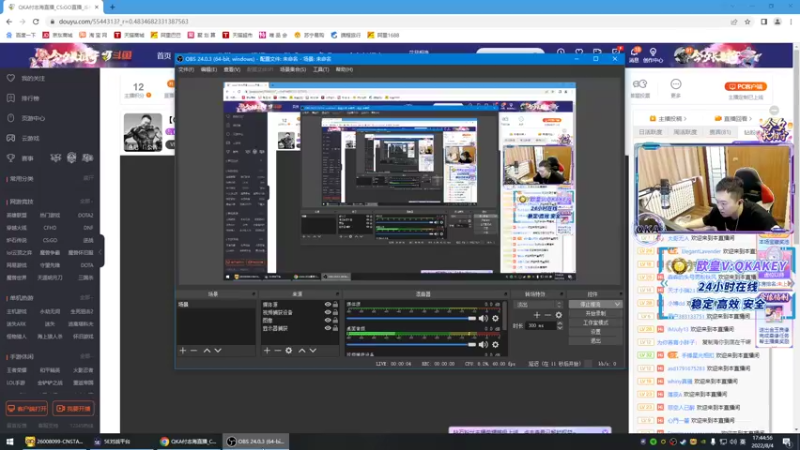
Task: Toggle lock on 视频捕获设备 source
Action: (x=335, y=312)
